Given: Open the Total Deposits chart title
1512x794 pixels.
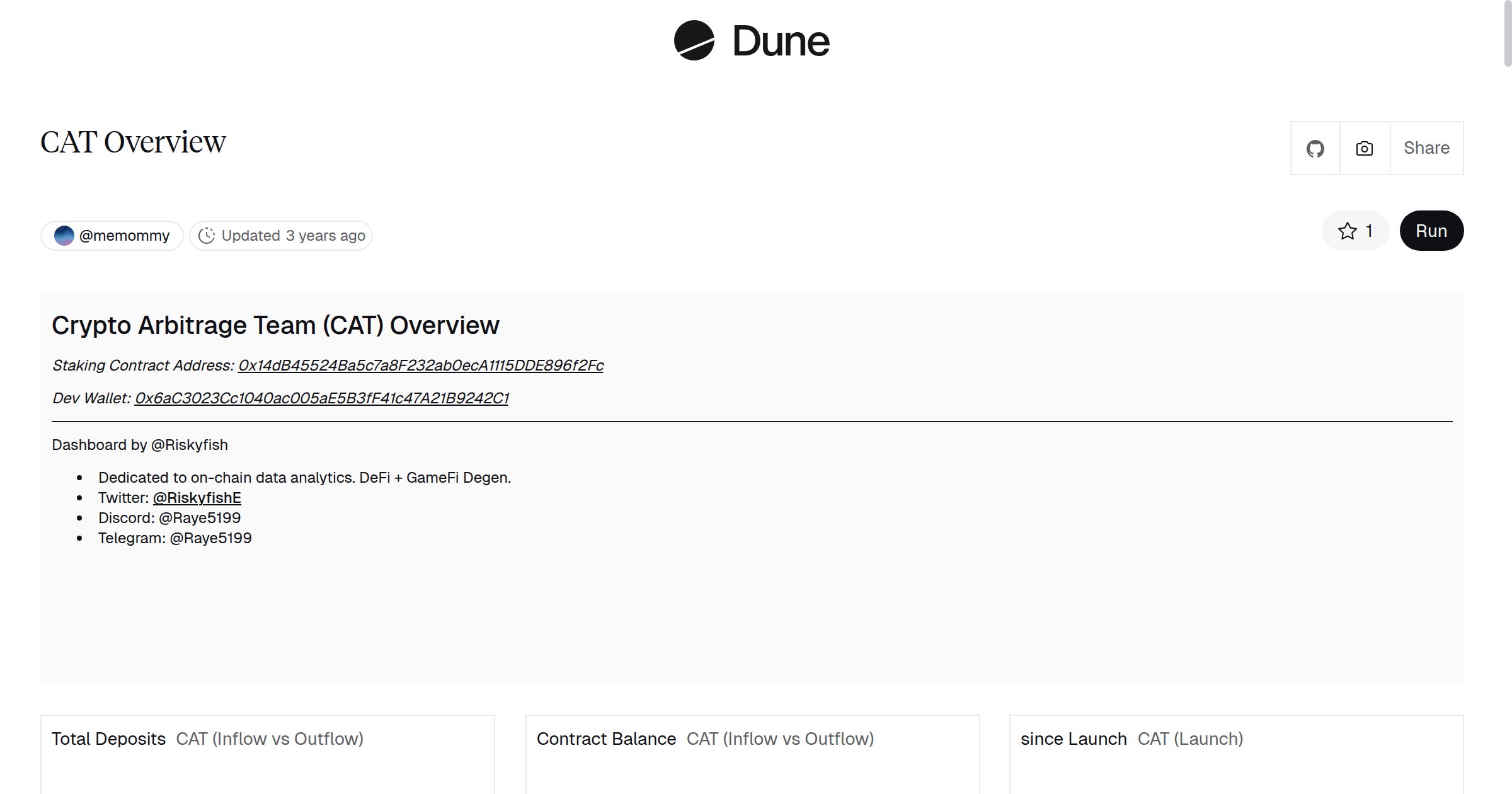Looking at the screenshot, I should 108,739.
